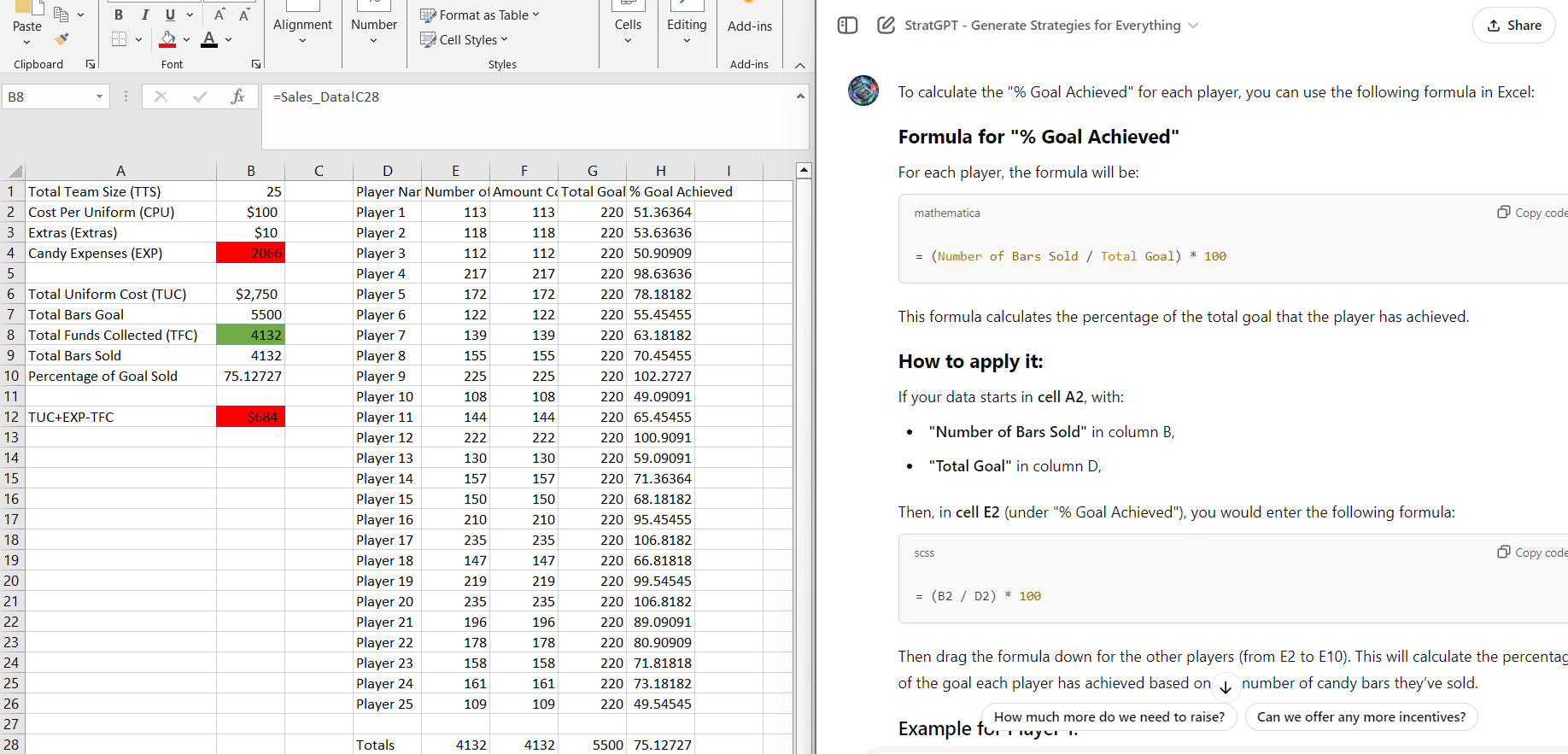Select the Format Painter brush icon
Image resolution: width=1568 pixels, height=754 pixels.
[x=61, y=39]
